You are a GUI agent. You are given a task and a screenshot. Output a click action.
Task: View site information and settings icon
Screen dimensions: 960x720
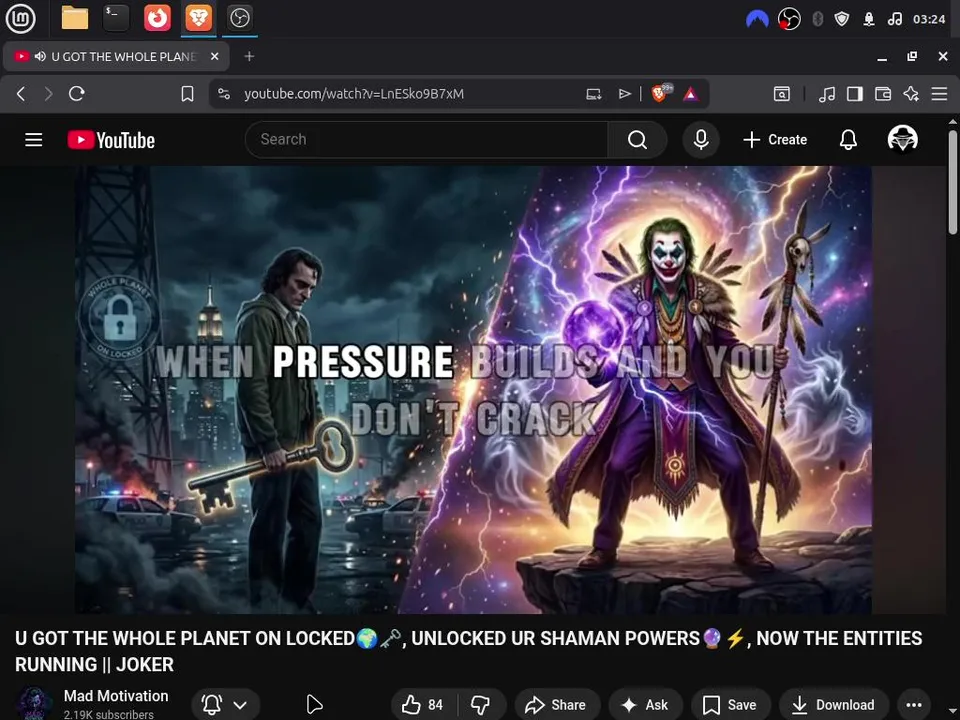click(224, 94)
